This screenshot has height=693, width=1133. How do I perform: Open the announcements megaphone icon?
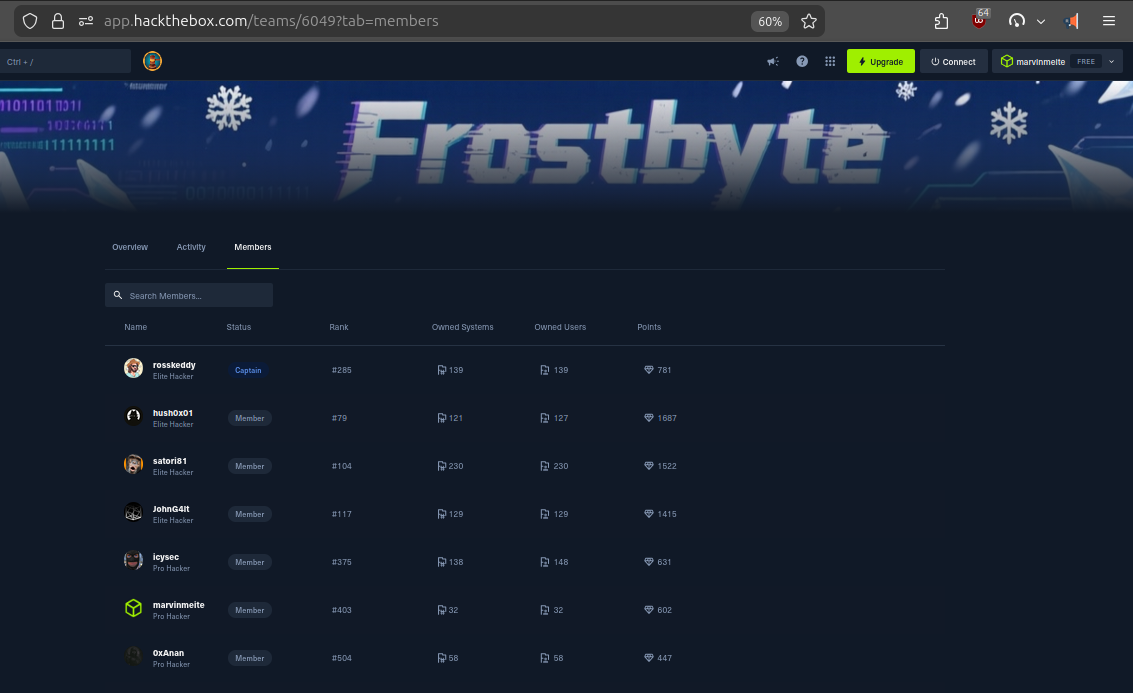[773, 62]
